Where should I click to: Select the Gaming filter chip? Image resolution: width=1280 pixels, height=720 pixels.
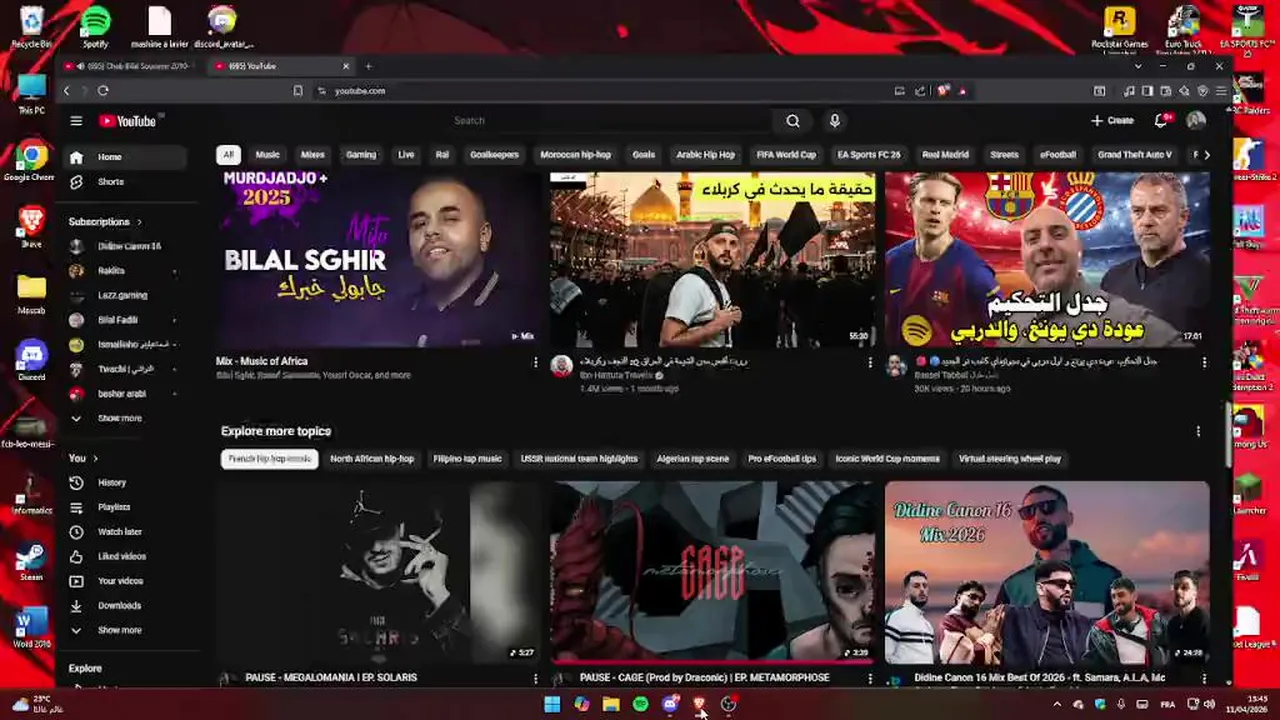361,155
